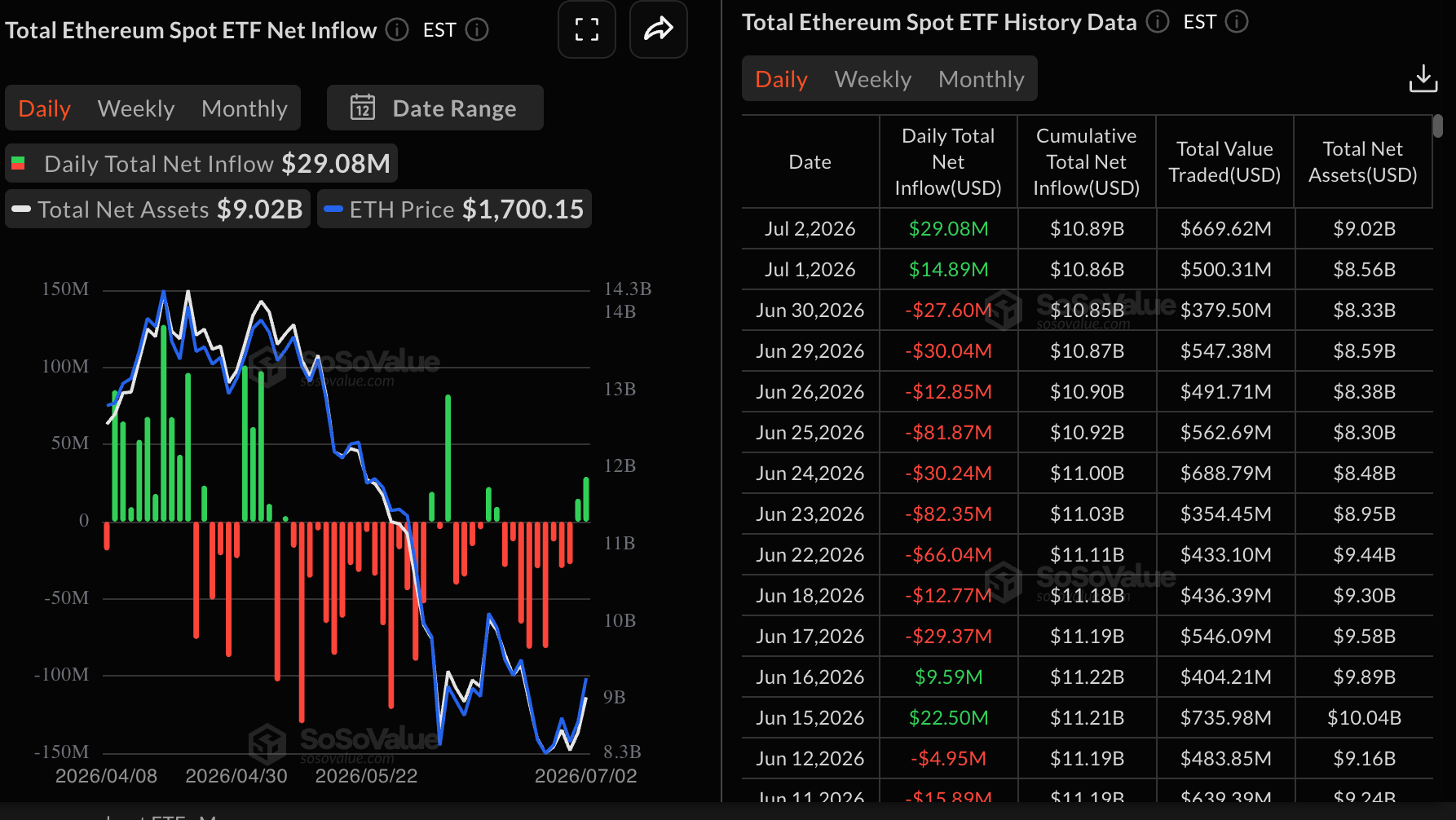Select the -$30.04M inflow cell
Image resolution: width=1456 pixels, height=820 pixels.
click(x=948, y=351)
